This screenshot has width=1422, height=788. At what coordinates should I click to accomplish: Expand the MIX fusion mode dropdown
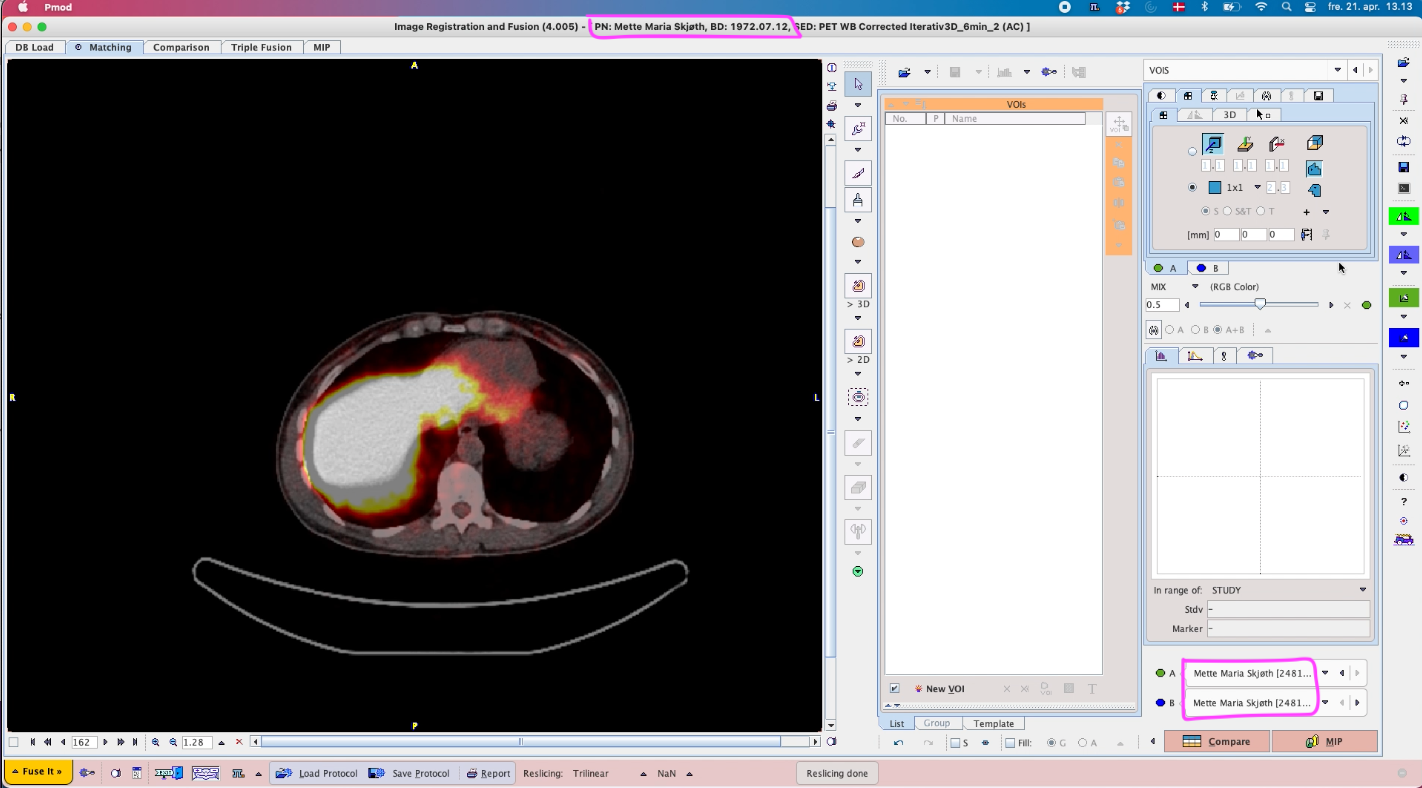click(1194, 287)
